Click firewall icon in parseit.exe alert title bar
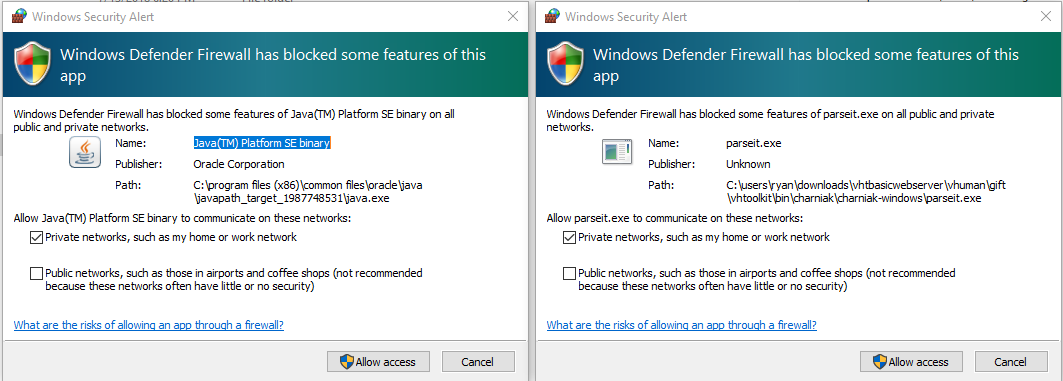Screen dimensions: 1063x381 click(553, 16)
